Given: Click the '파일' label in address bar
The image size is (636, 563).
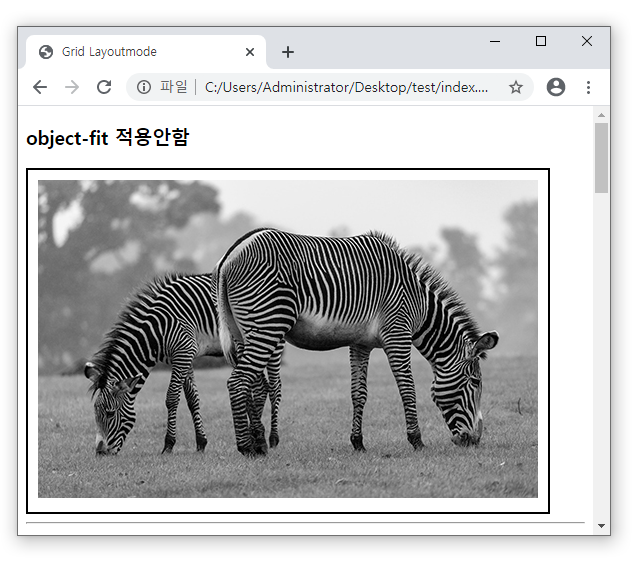Looking at the screenshot, I should pos(174,87).
